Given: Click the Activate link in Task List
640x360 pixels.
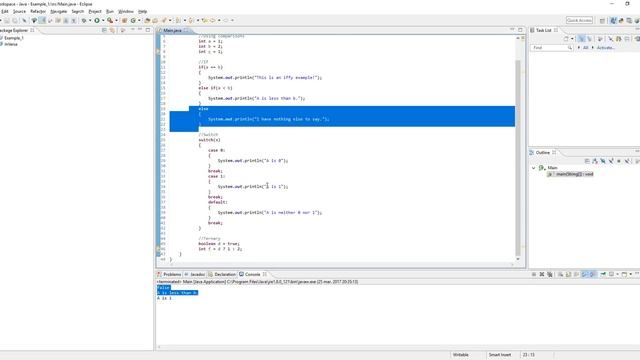Looking at the screenshot, I should 606,48.
